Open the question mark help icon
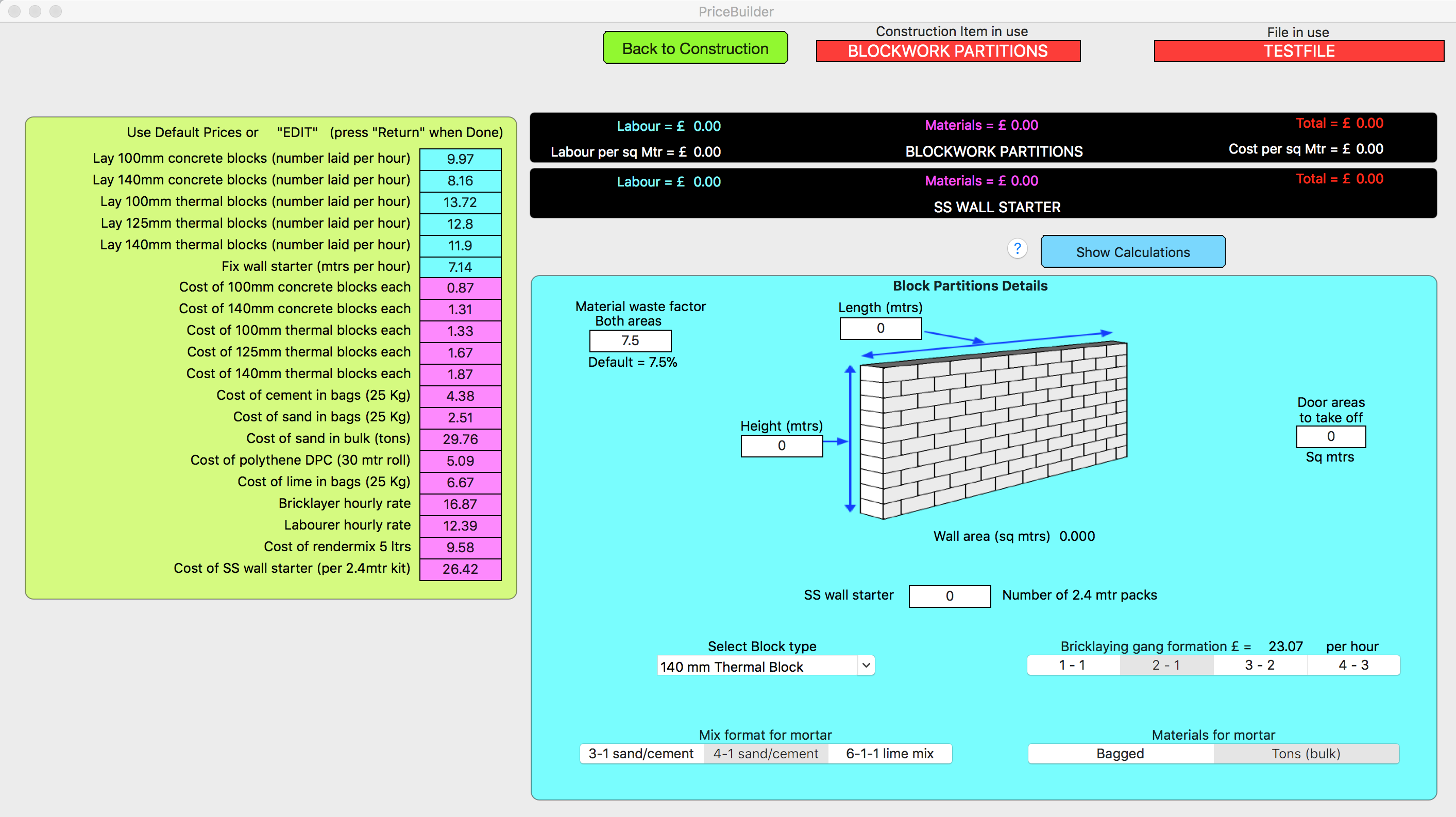The width and height of the screenshot is (1456, 817). pyautogui.click(x=1018, y=249)
